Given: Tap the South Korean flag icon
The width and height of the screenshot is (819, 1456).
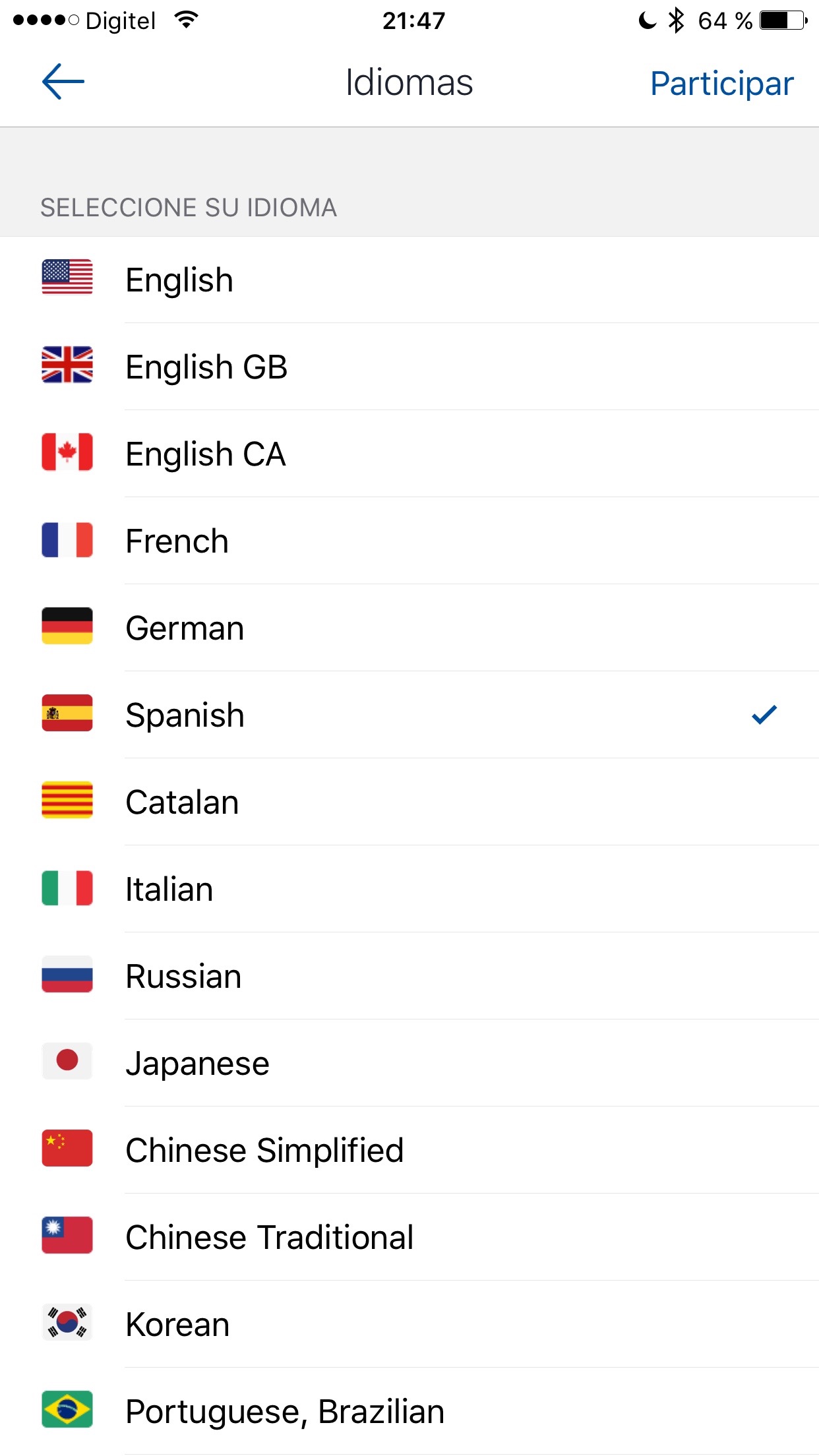Looking at the screenshot, I should [67, 1322].
